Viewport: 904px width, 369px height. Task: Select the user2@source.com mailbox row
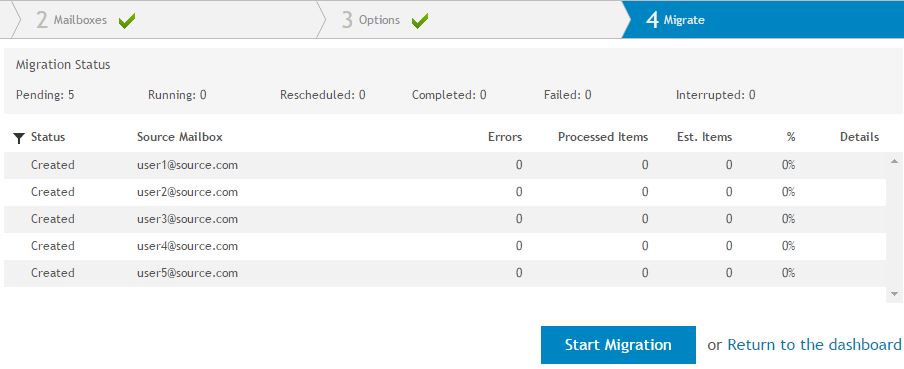tap(445, 192)
